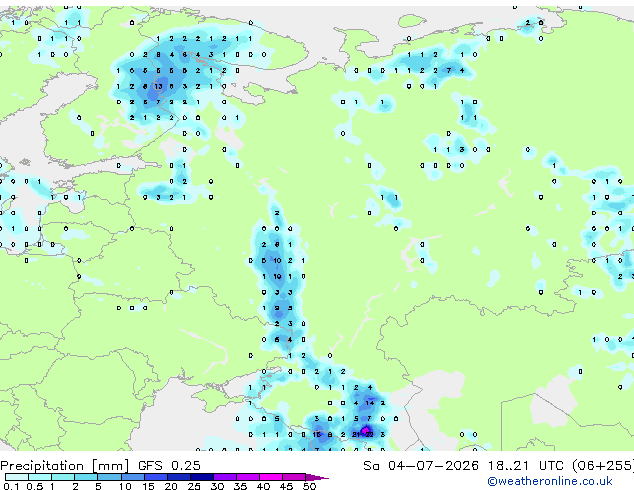Viewport: 634px width, 490px height.
Task: Select the dark navy 25–30 mm legend swatch
Action: click(x=202, y=477)
